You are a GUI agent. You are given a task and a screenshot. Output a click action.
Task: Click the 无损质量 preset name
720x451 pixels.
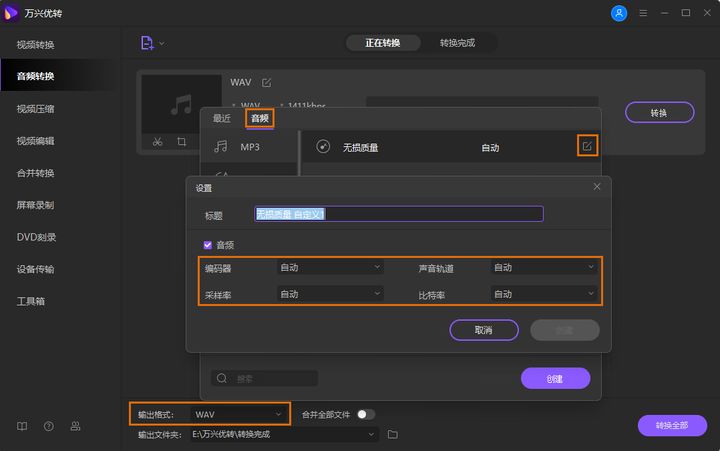pyautogui.click(x=360, y=147)
